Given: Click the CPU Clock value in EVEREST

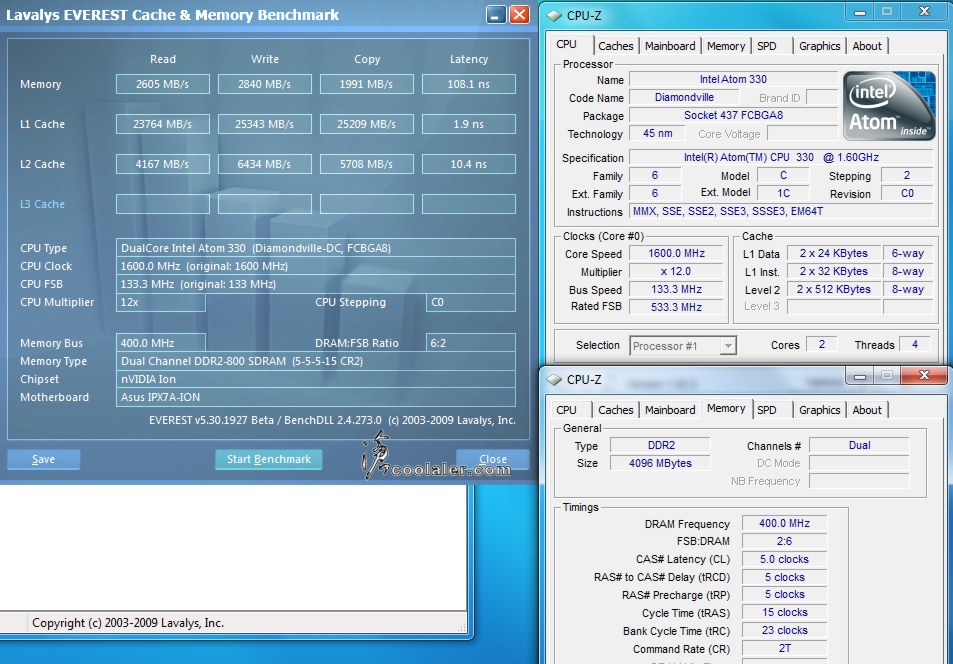Looking at the screenshot, I should coord(315,266).
